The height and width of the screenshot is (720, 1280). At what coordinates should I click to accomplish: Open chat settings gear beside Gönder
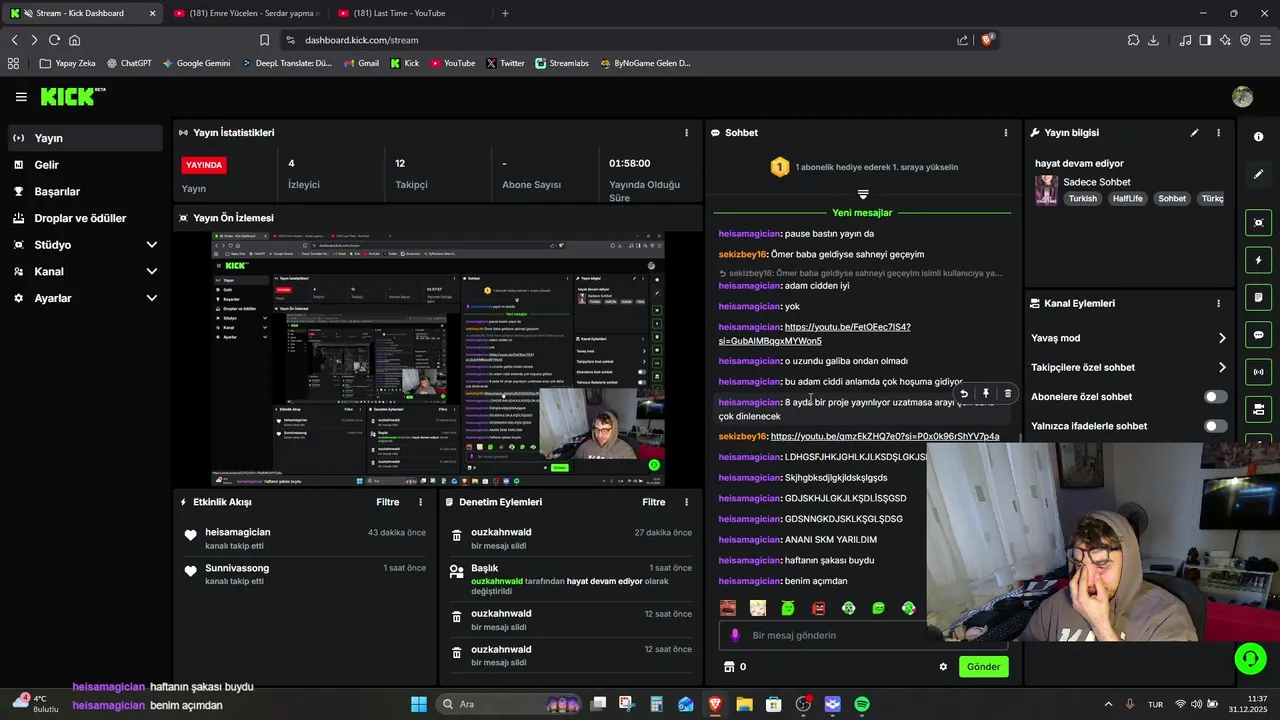click(943, 667)
